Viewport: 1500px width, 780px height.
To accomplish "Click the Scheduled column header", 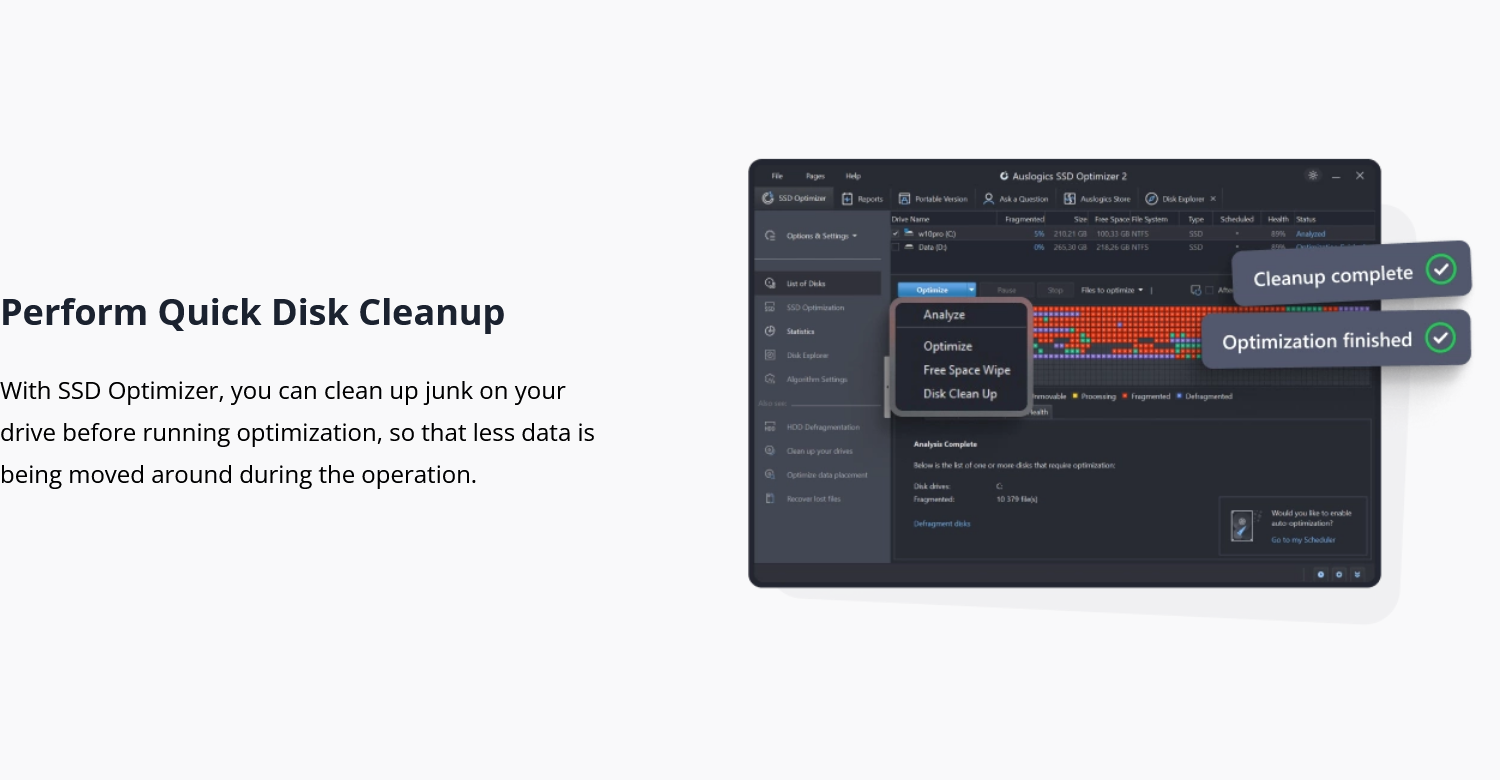I will (x=1237, y=219).
